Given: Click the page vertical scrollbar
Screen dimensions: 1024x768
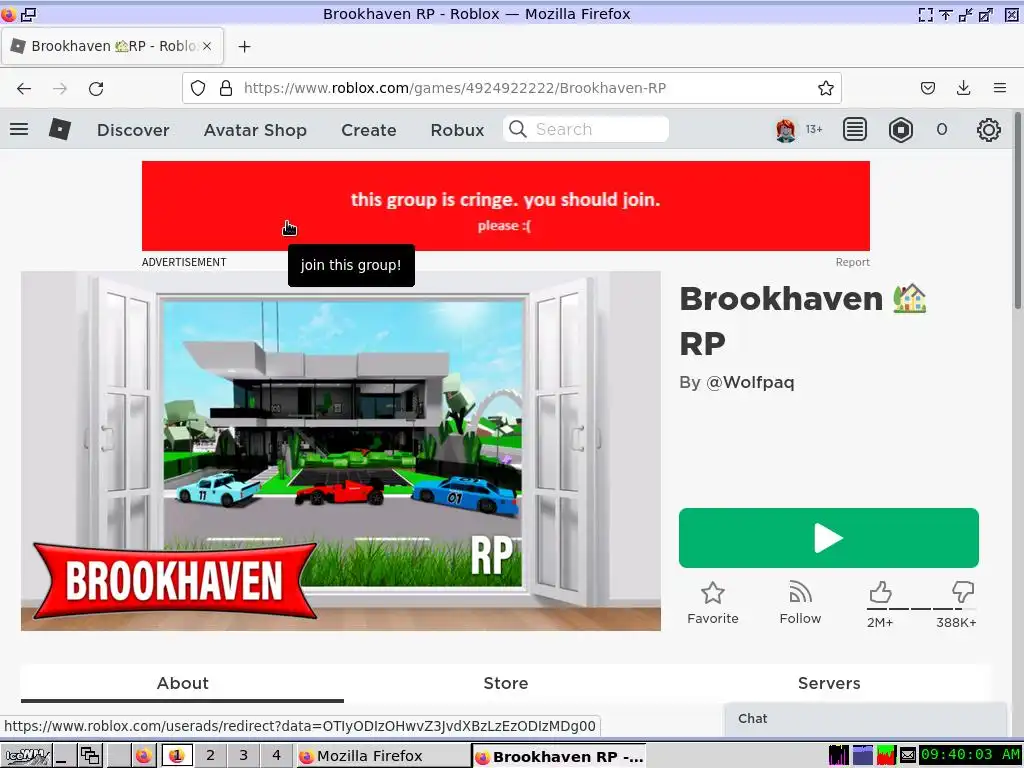Looking at the screenshot, I should point(1017,209).
